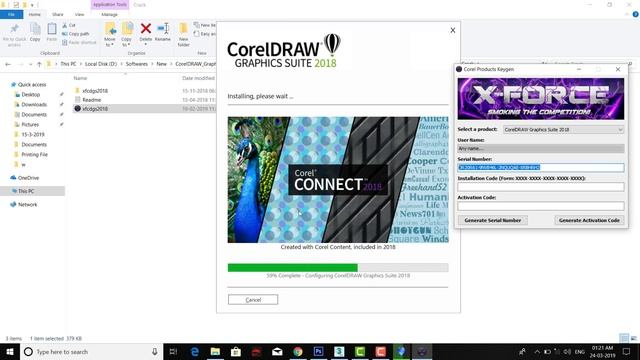The height and width of the screenshot is (360, 640).
Task: Sort files by the Name column header
Action: click(80, 78)
